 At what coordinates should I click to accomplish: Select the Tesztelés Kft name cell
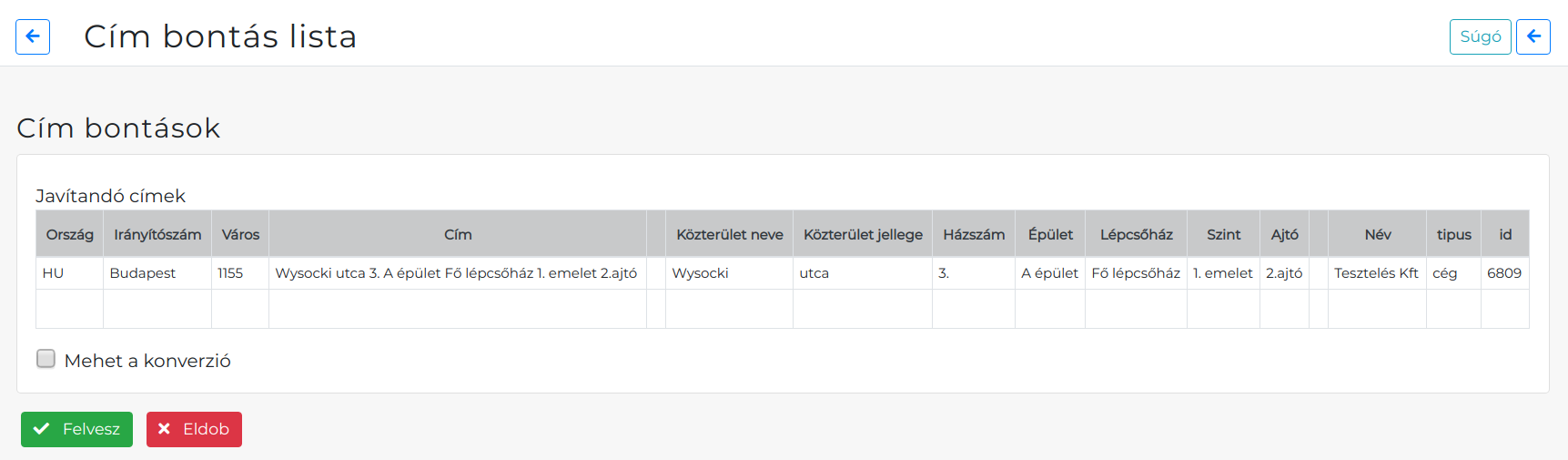[x=1377, y=273]
